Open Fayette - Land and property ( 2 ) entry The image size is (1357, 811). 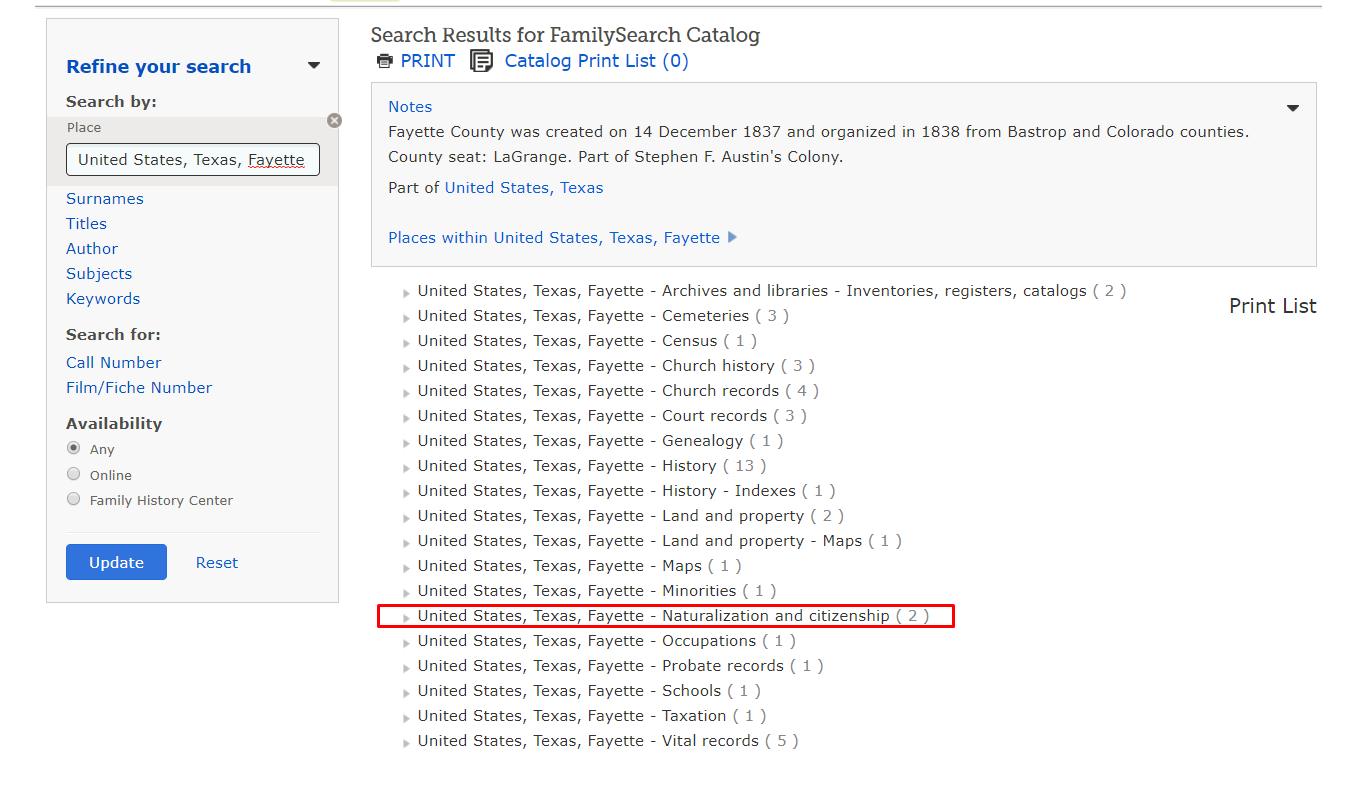point(630,516)
